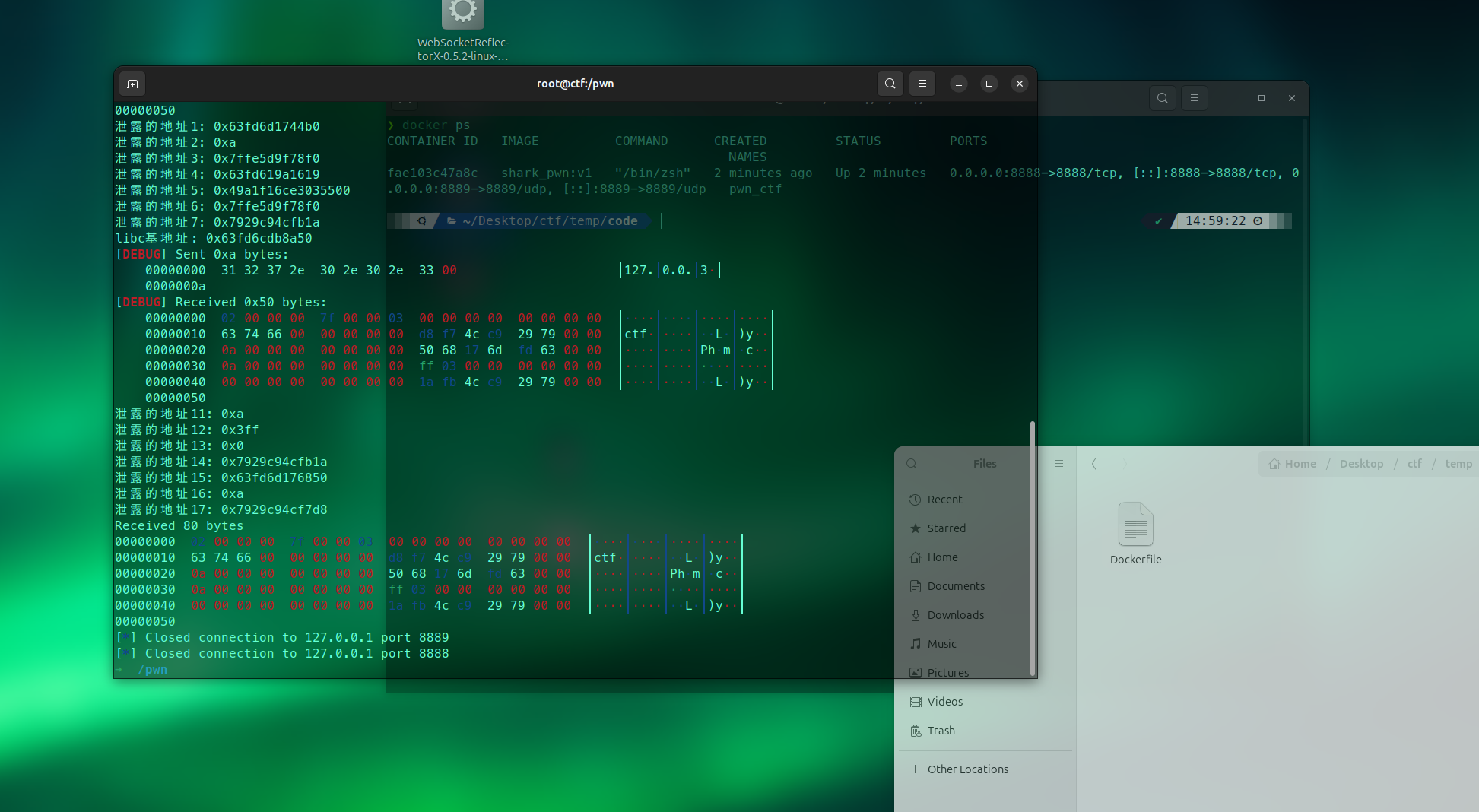This screenshot has width=1479, height=812.
Task: Click leaked address value 0x63fd6d1744b0
Action: click(267, 127)
